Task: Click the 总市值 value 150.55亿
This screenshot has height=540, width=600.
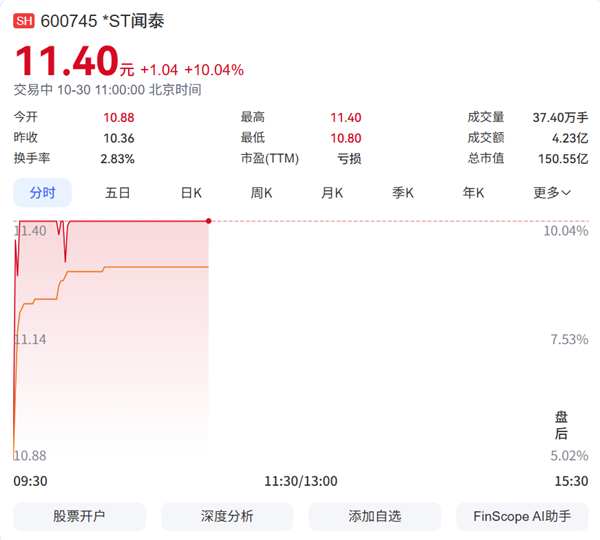Action: [563, 159]
